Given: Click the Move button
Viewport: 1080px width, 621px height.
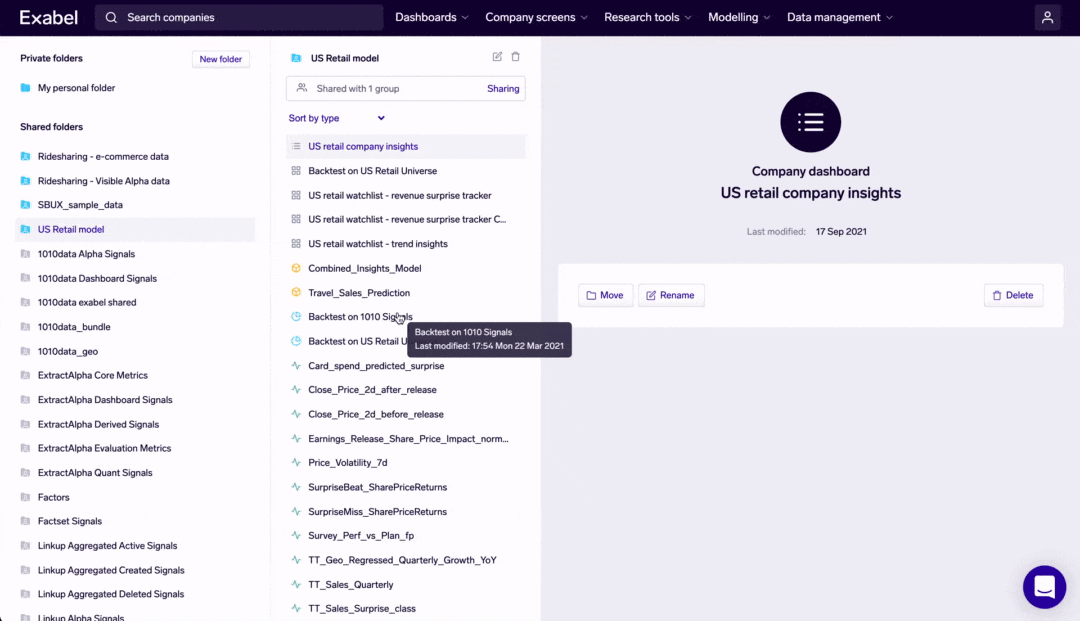Looking at the screenshot, I should (605, 295).
